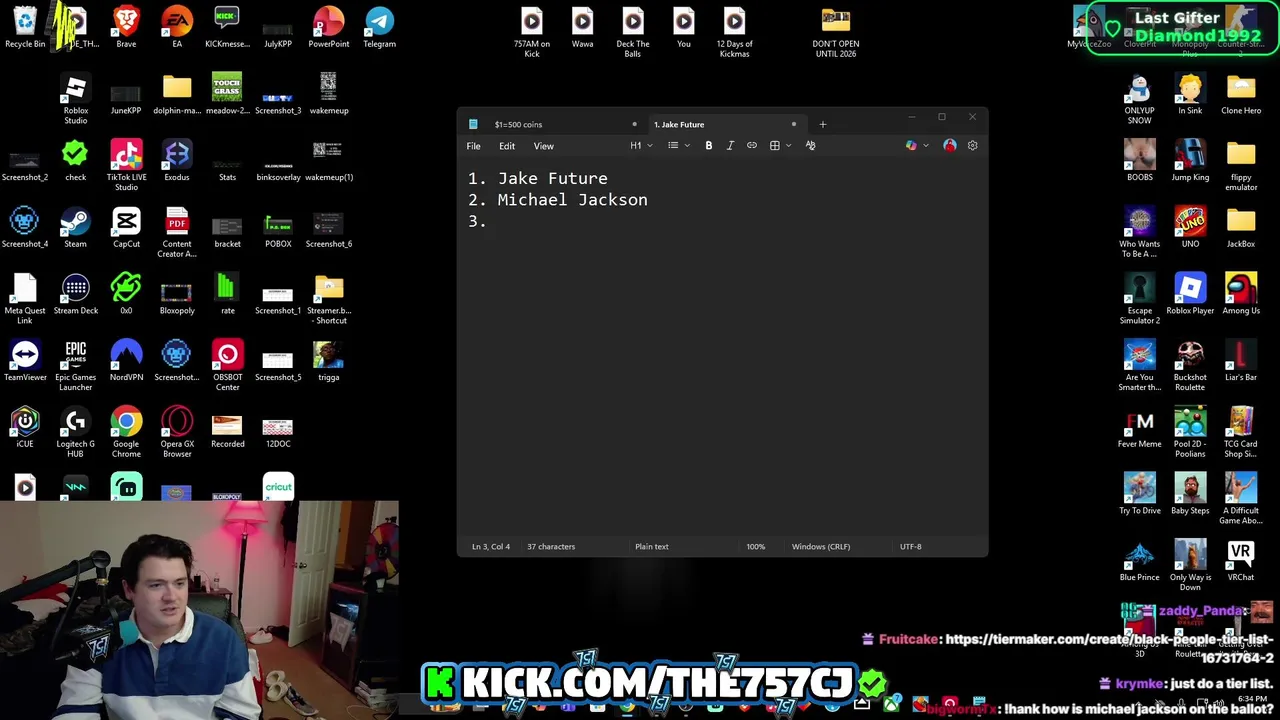This screenshot has width=1280, height=720.
Task: Select the Buckshot Roulette desktop icon
Action: (x=1190, y=366)
